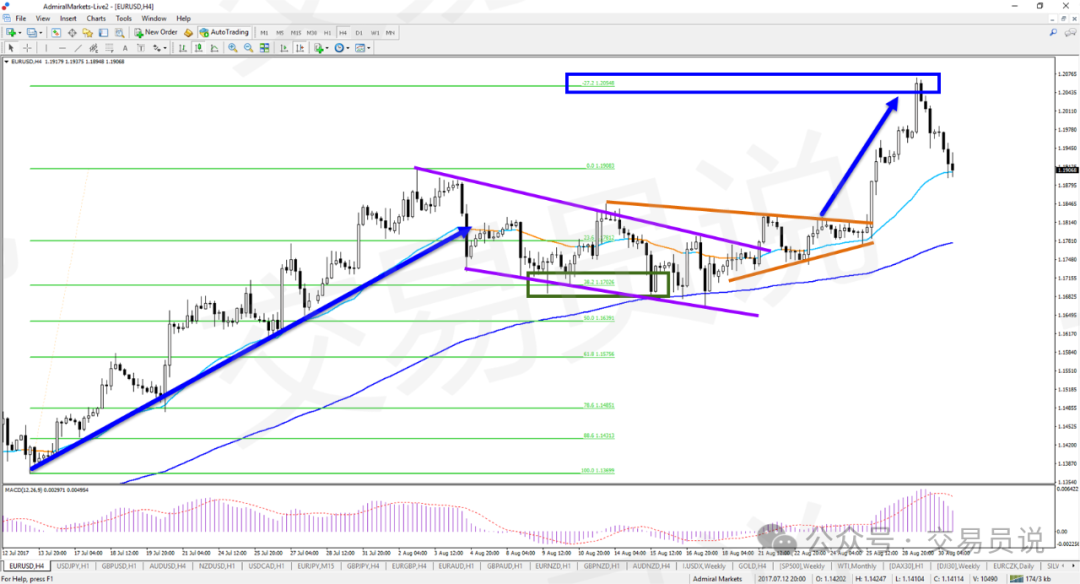Switch to the standard cursor mode
The width and height of the screenshot is (1080, 584).
click(11, 48)
